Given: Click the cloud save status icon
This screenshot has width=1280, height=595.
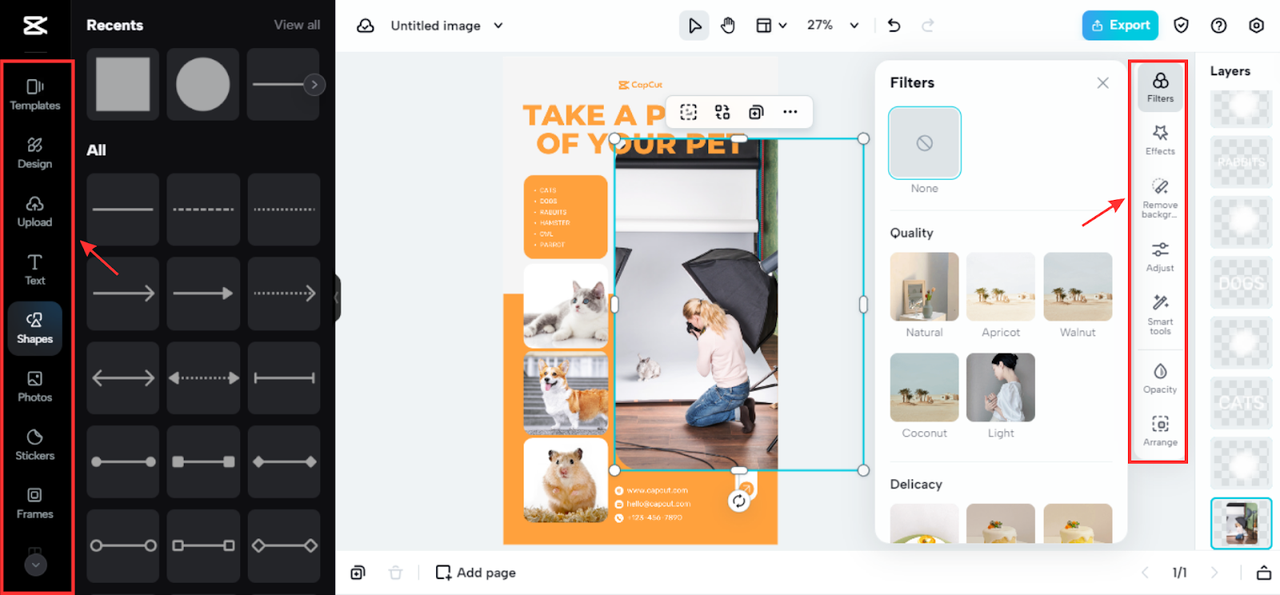Looking at the screenshot, I should (366, 26).
